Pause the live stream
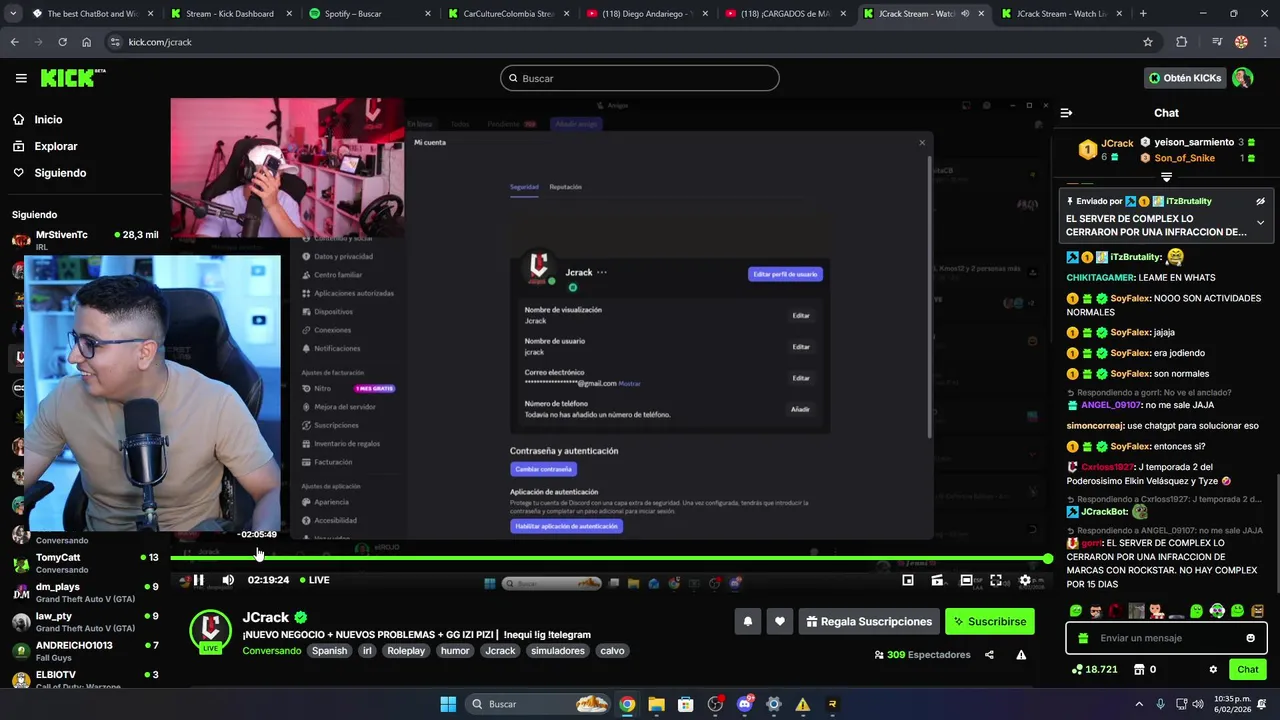Screen dimensions: 1280x720 [x=198, y=580]
